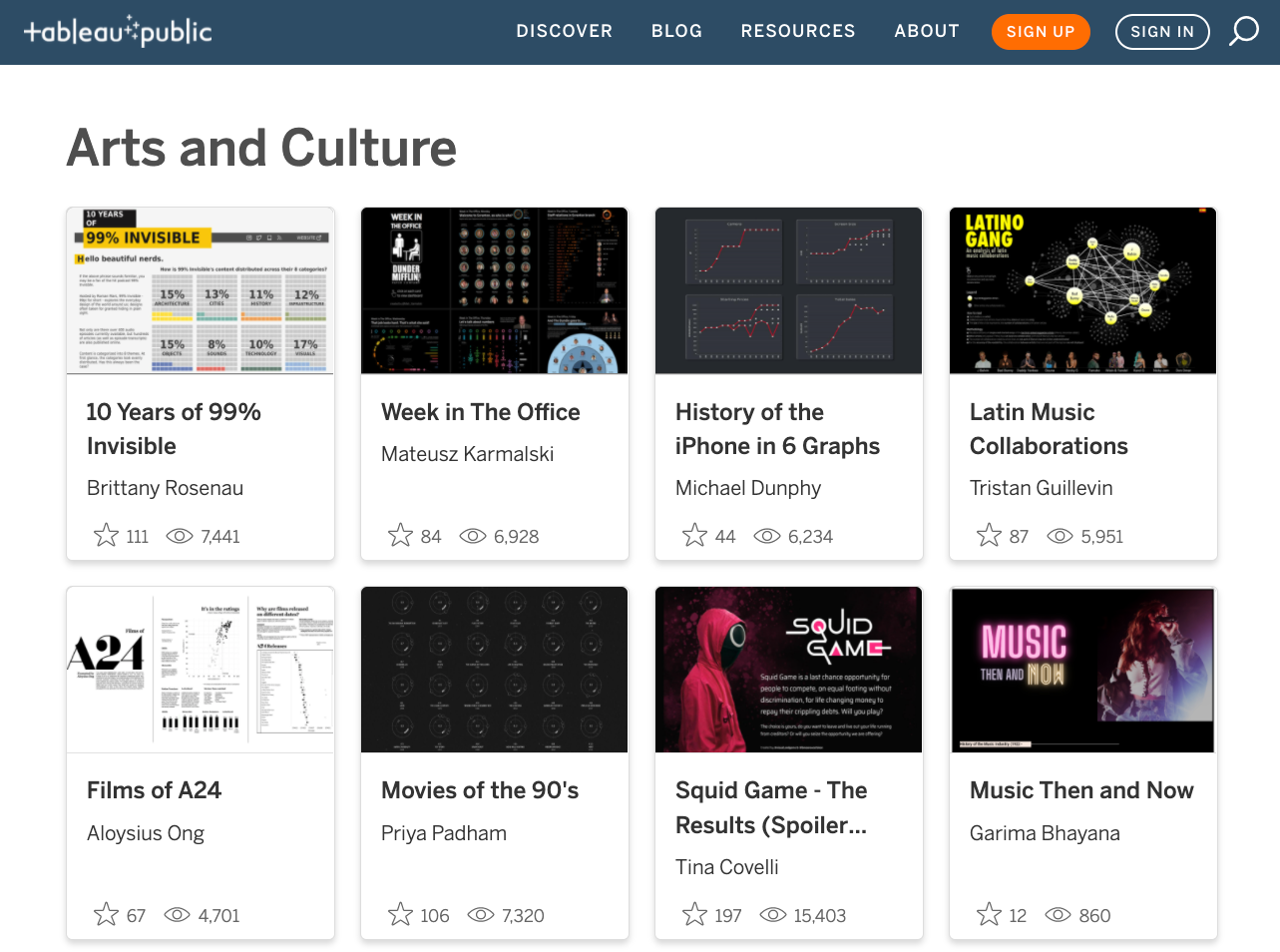The image size is (1280, 952).
Task: Open Films of A24 title link
Action: click(x=154, y=790)
